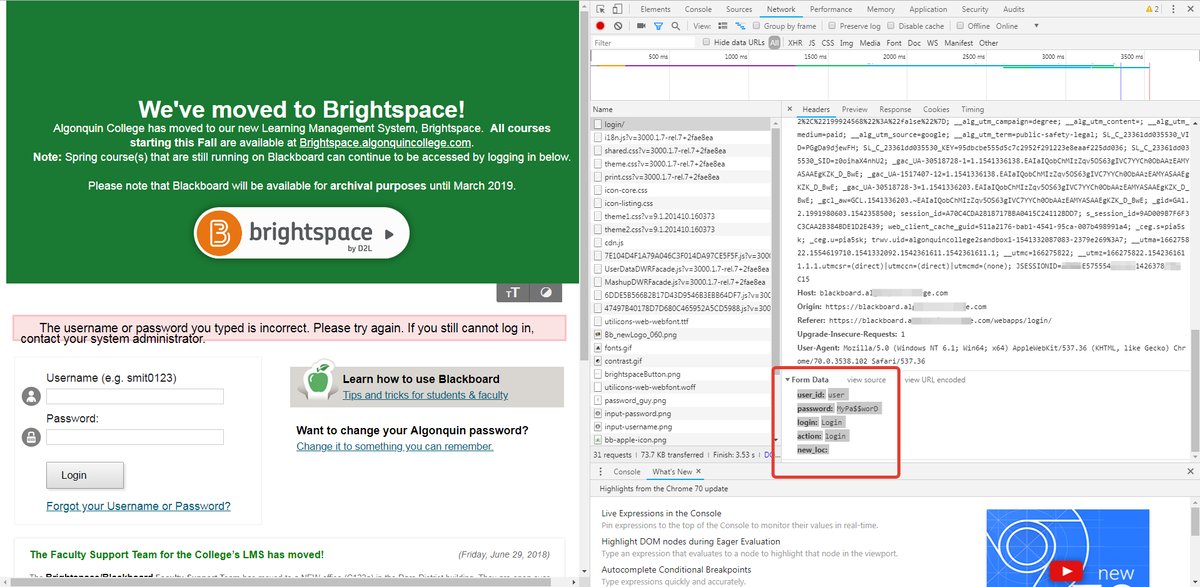Enable the Preserve log checkbox
1200x587 pixels.
(x=832, y=26)
